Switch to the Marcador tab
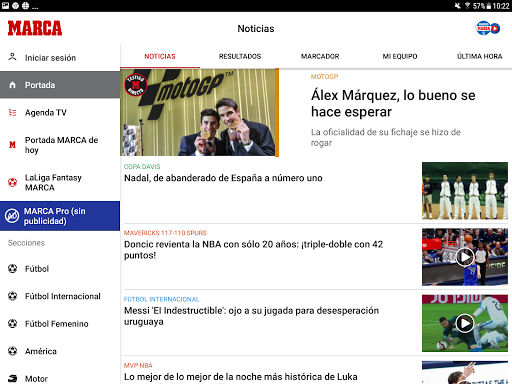512x384 pixels. [x=320, y=56]
